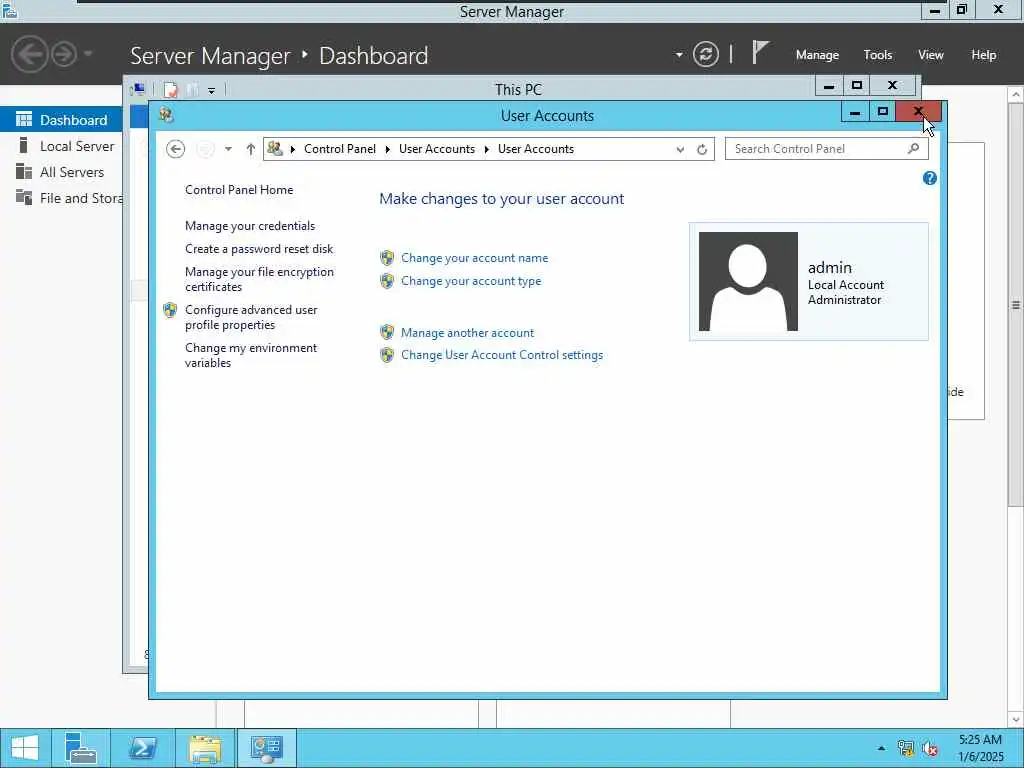This screenshot has height=768, width=1024.
Task: Open the Help menu in Server Manager
Action: click(984, 55)
